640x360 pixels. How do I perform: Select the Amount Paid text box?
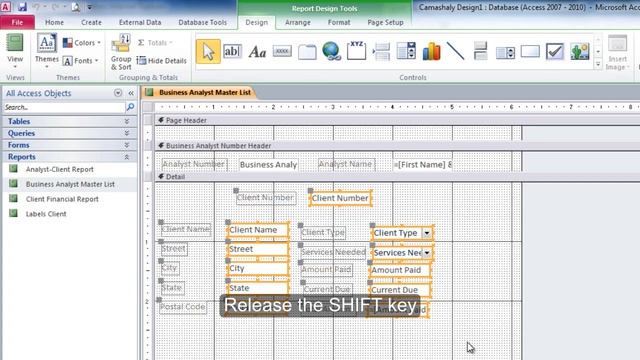tap(400, 270)
